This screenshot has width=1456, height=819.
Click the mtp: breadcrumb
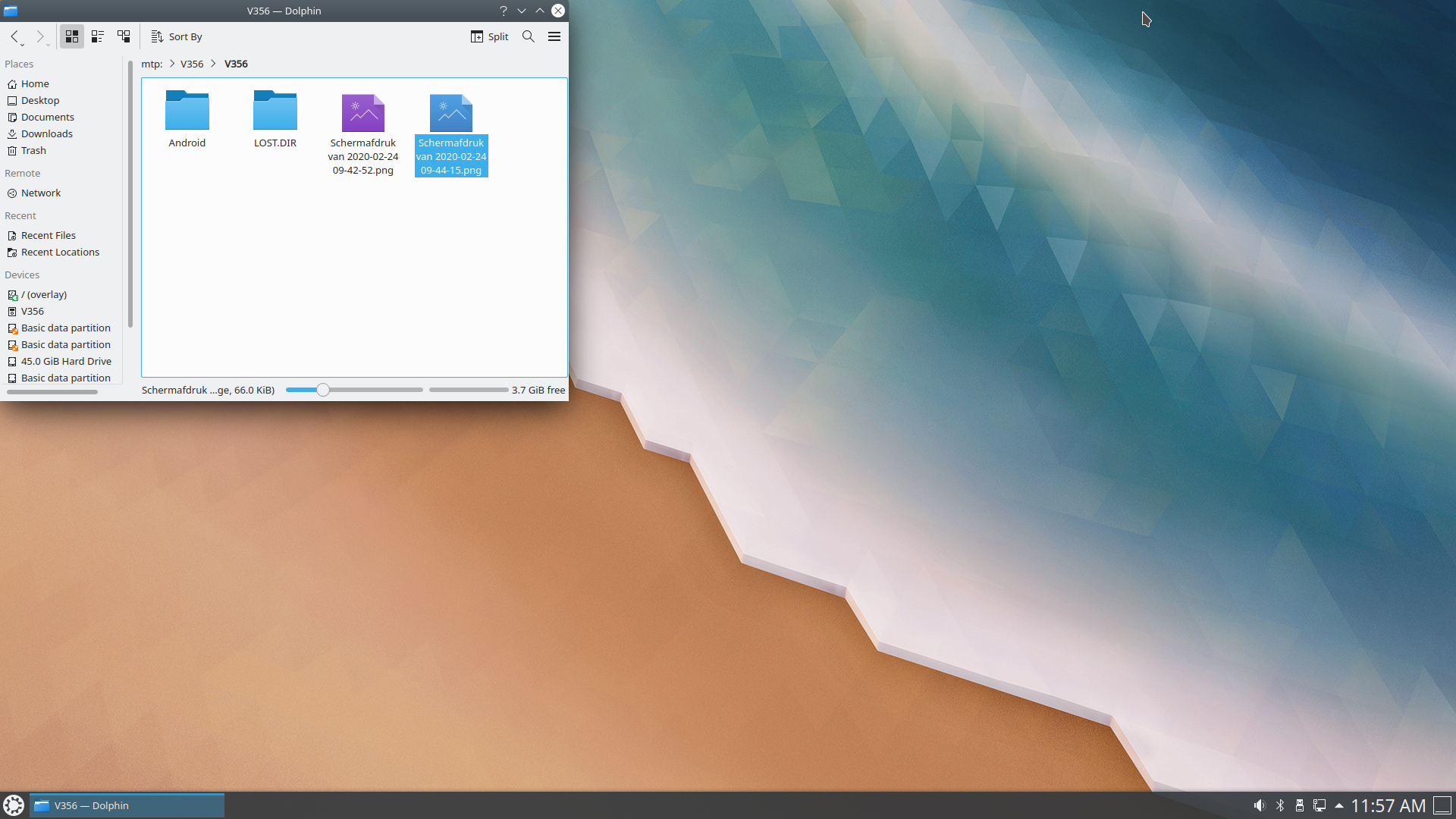click(x=152, y=64)
